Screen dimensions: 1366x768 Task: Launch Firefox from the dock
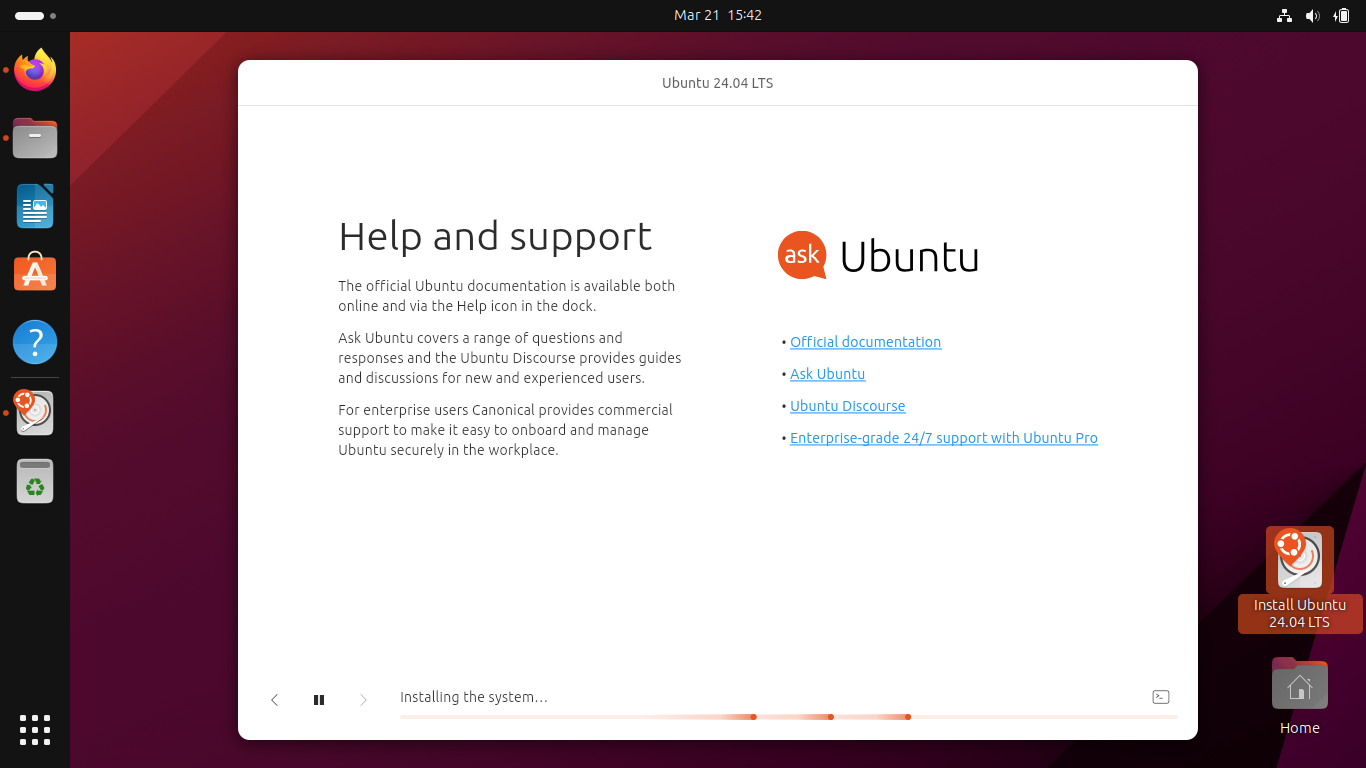[35, 70]
